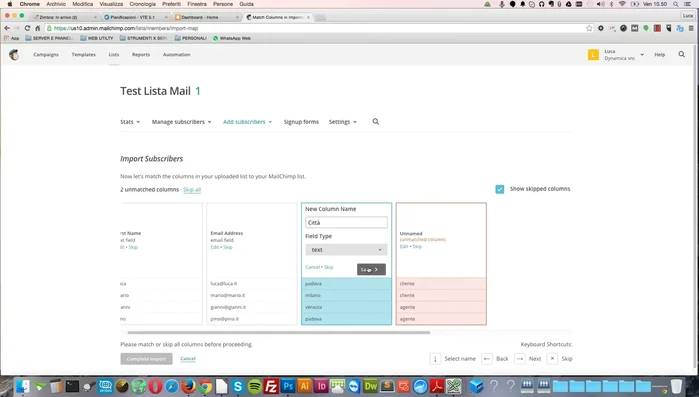Click Skip in the New Column editor
Image resolution: width=699 pixels, height=397 pixels.
tap(329, 267)
